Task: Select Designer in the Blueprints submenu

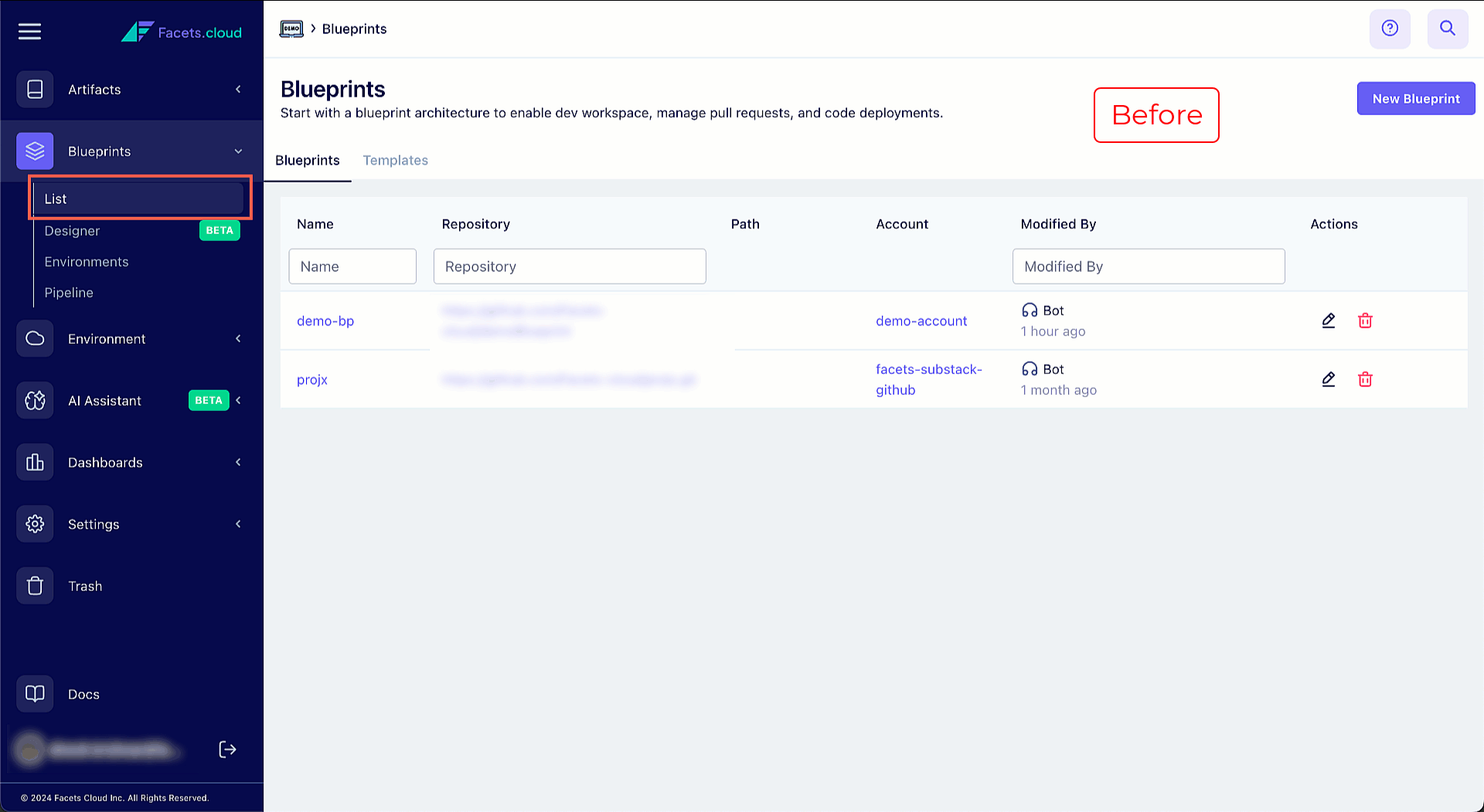Action: (73, 231)
